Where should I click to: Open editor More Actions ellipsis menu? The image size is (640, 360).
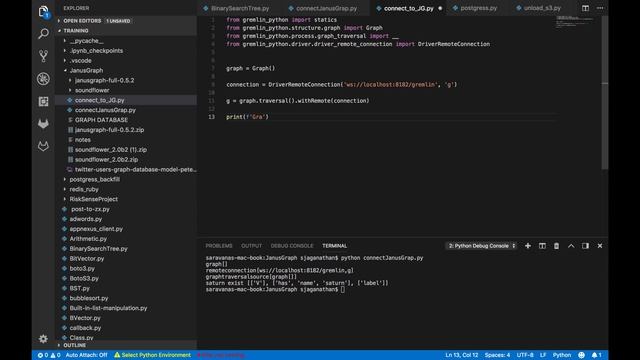600,8
